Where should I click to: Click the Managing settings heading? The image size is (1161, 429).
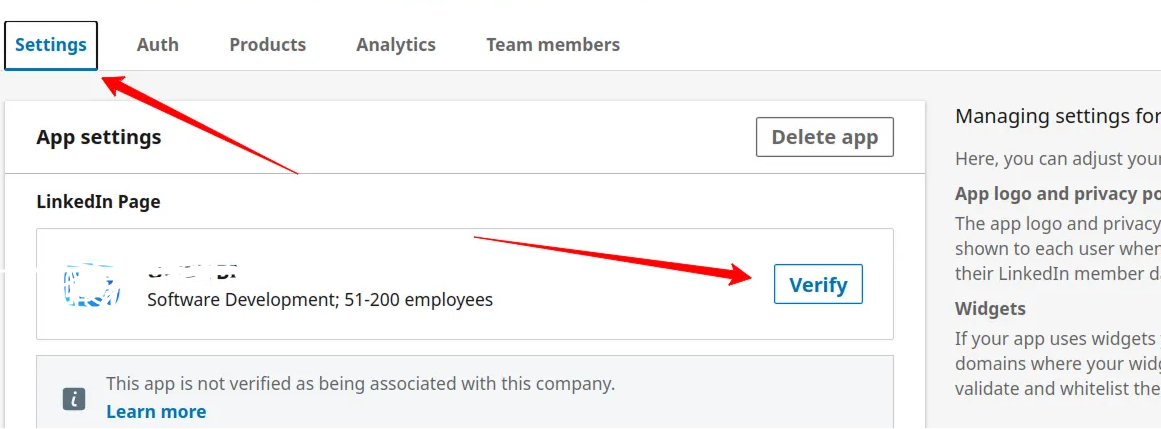1057,116
